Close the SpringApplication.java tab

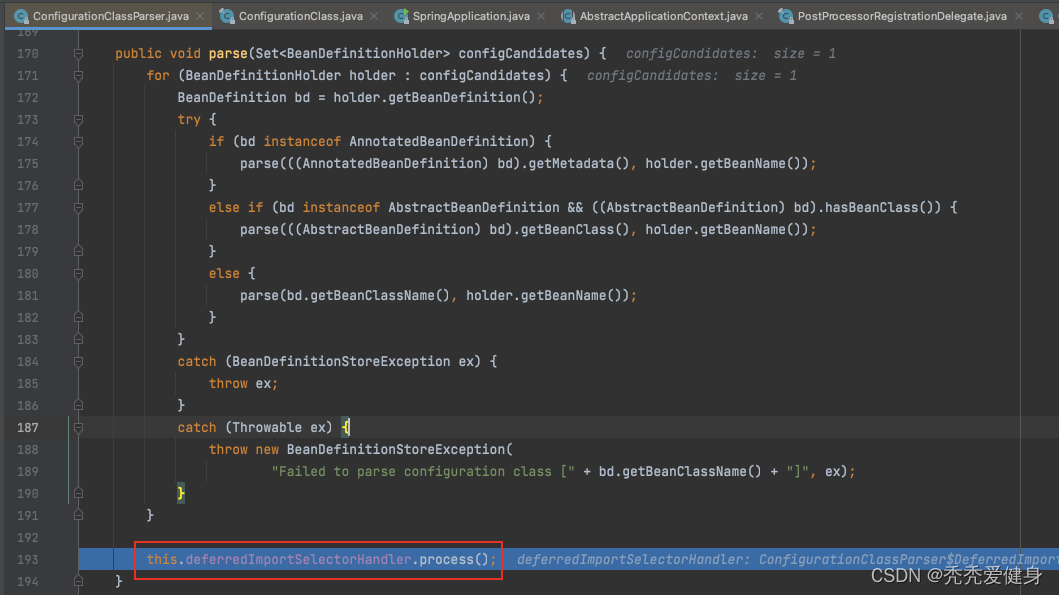541,16
